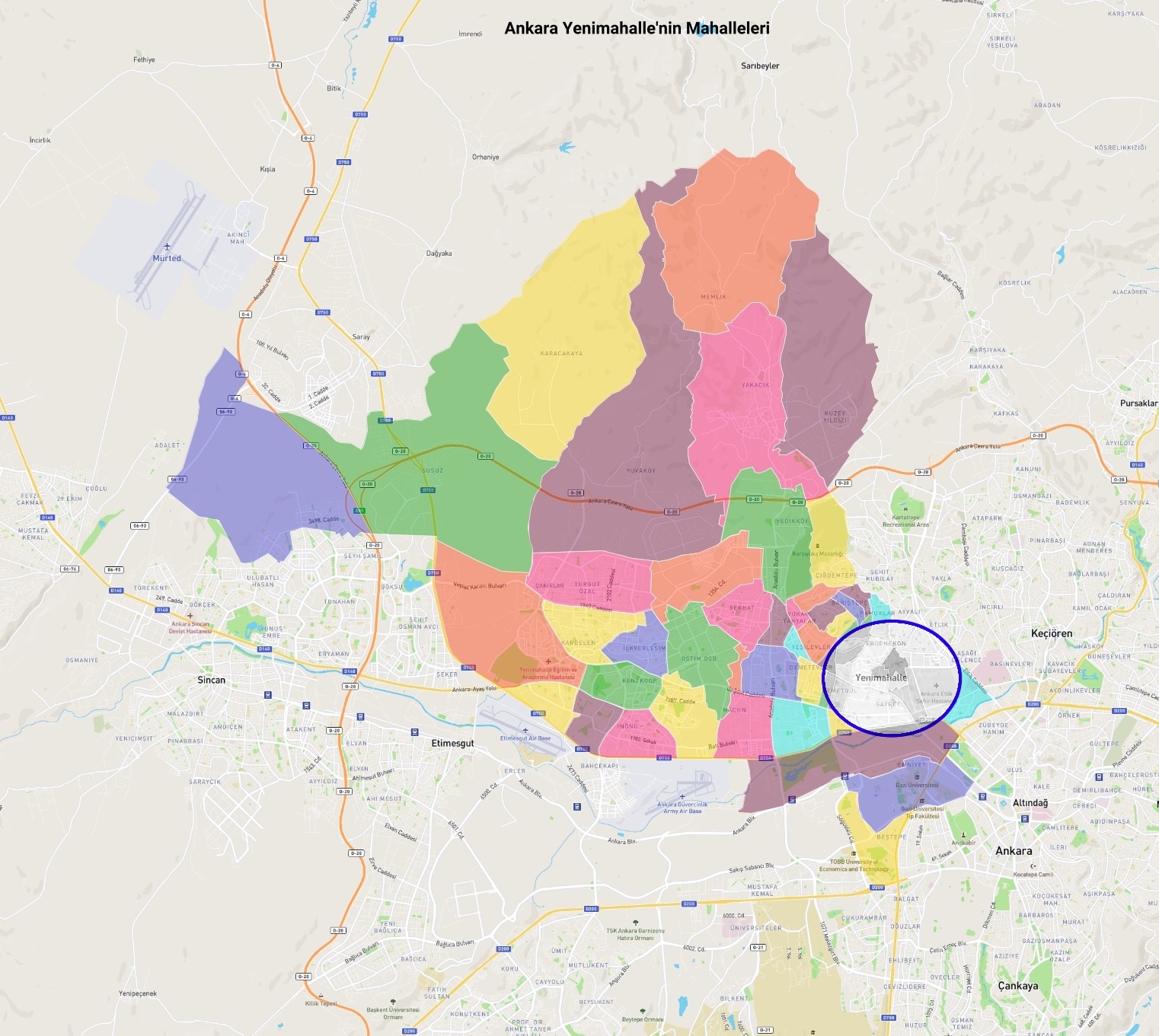The image size is (1159, 1036).
Task: Select the Kocatepe Camii mosque icon
Action: tap(1033, 866)
